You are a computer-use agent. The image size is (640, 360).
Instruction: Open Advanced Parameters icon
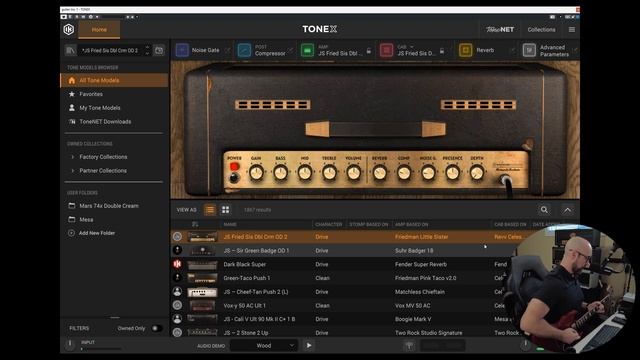coord(529,50)
